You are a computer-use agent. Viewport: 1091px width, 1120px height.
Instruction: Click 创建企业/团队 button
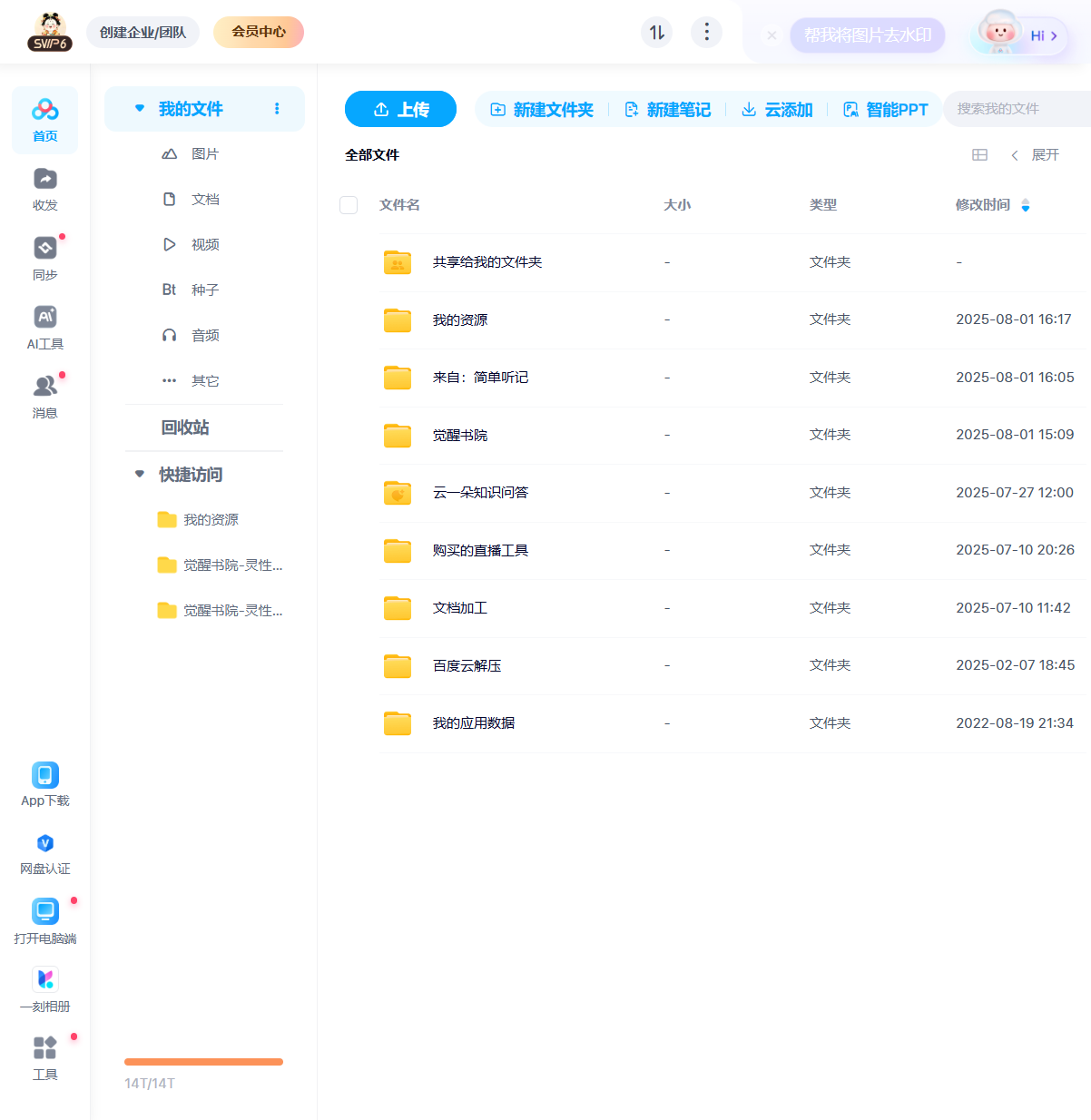pos(143,33)
